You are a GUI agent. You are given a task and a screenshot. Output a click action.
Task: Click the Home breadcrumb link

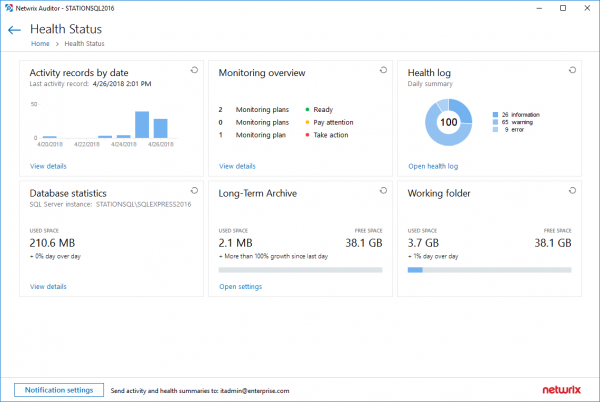coord(40,44)
